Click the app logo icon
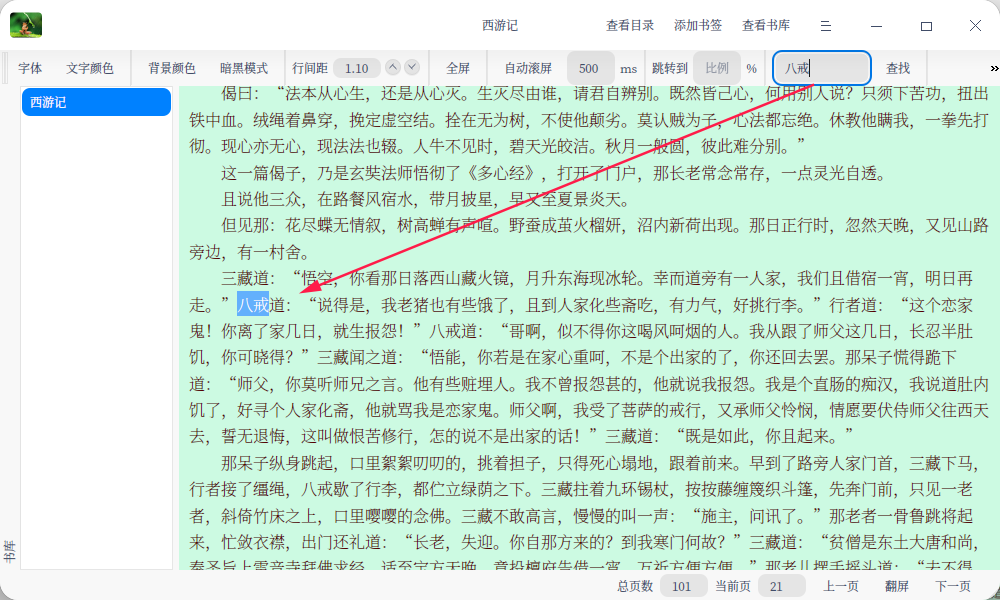The width and height of the screenshot is (1000, 600). pos(26,26)
